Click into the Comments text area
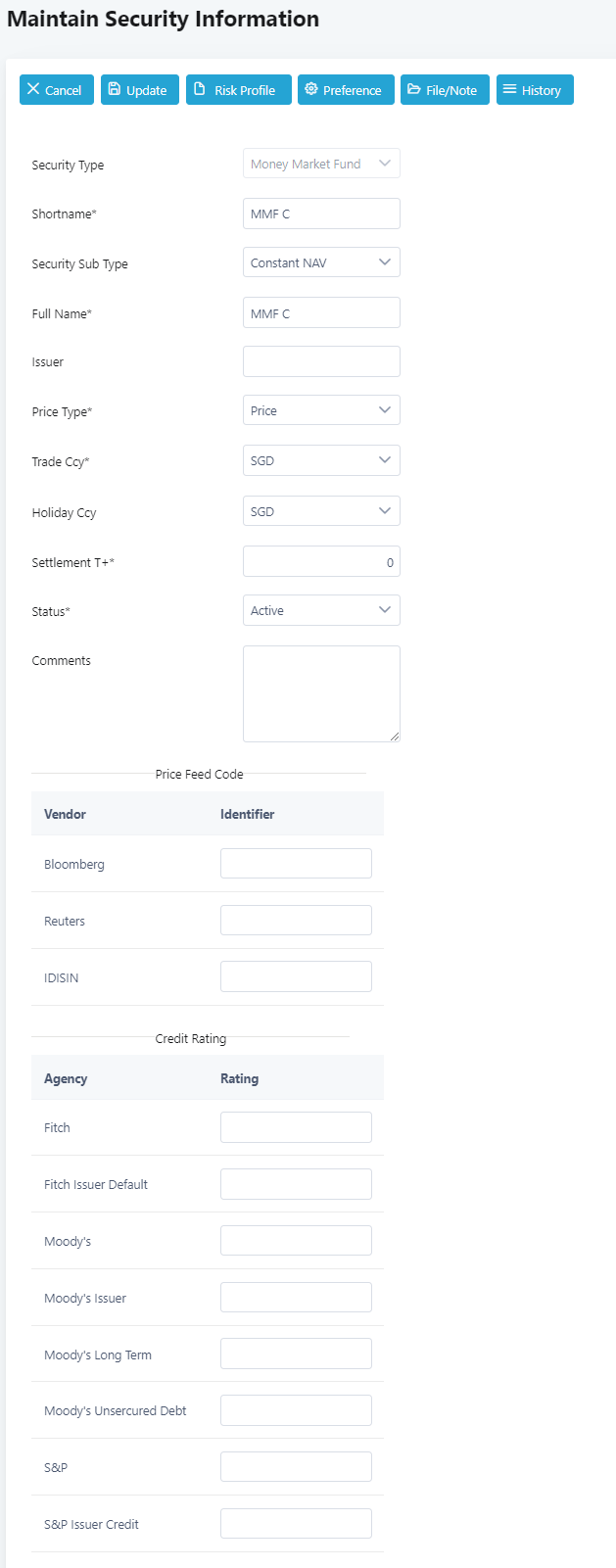616x1568 pixels. click(321, 693)
